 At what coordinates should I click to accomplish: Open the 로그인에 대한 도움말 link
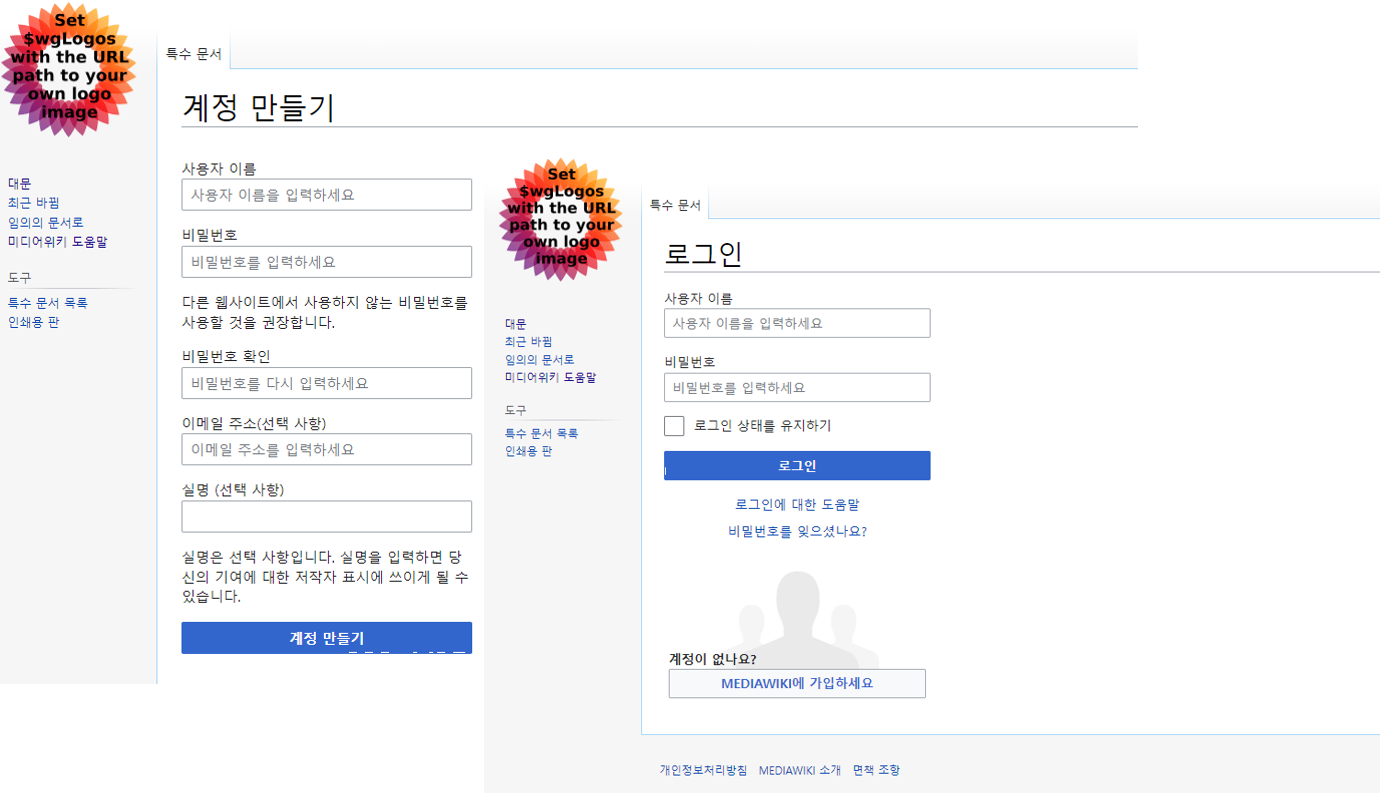pyautogui.click(x=797, y=505)
